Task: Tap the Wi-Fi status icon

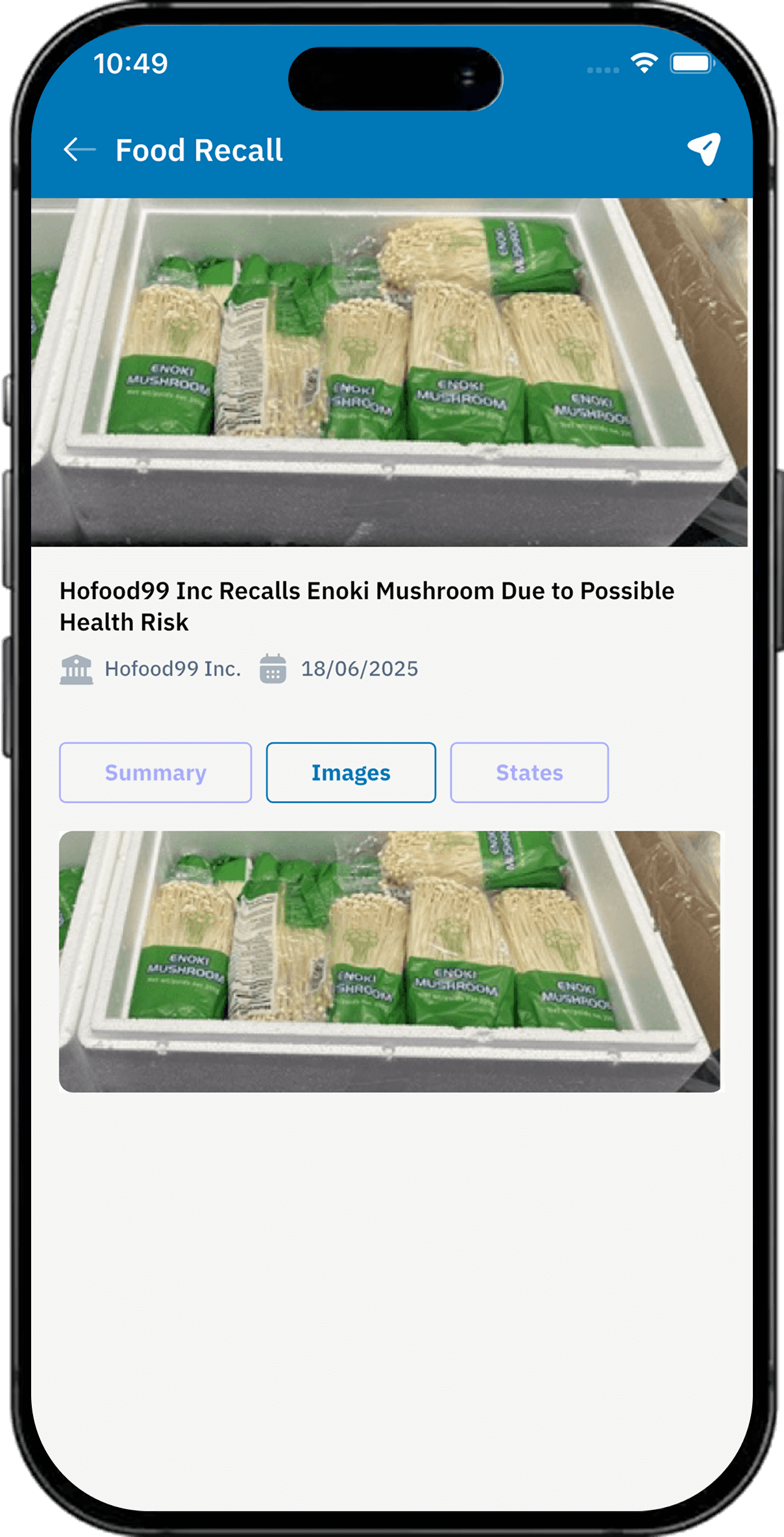Action: [x=644, y=63]
